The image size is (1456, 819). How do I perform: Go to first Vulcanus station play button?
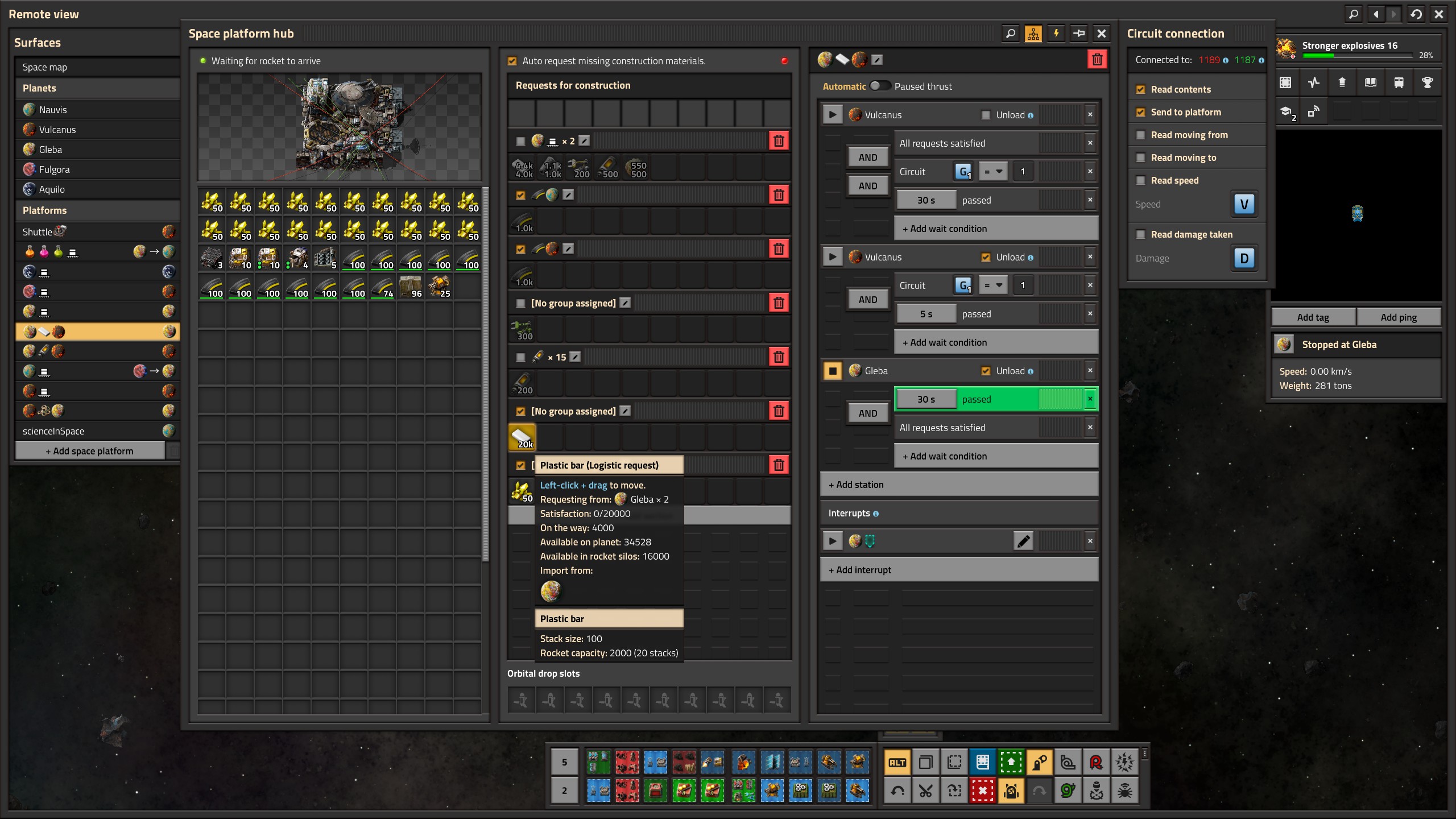(x=832, y=114)
